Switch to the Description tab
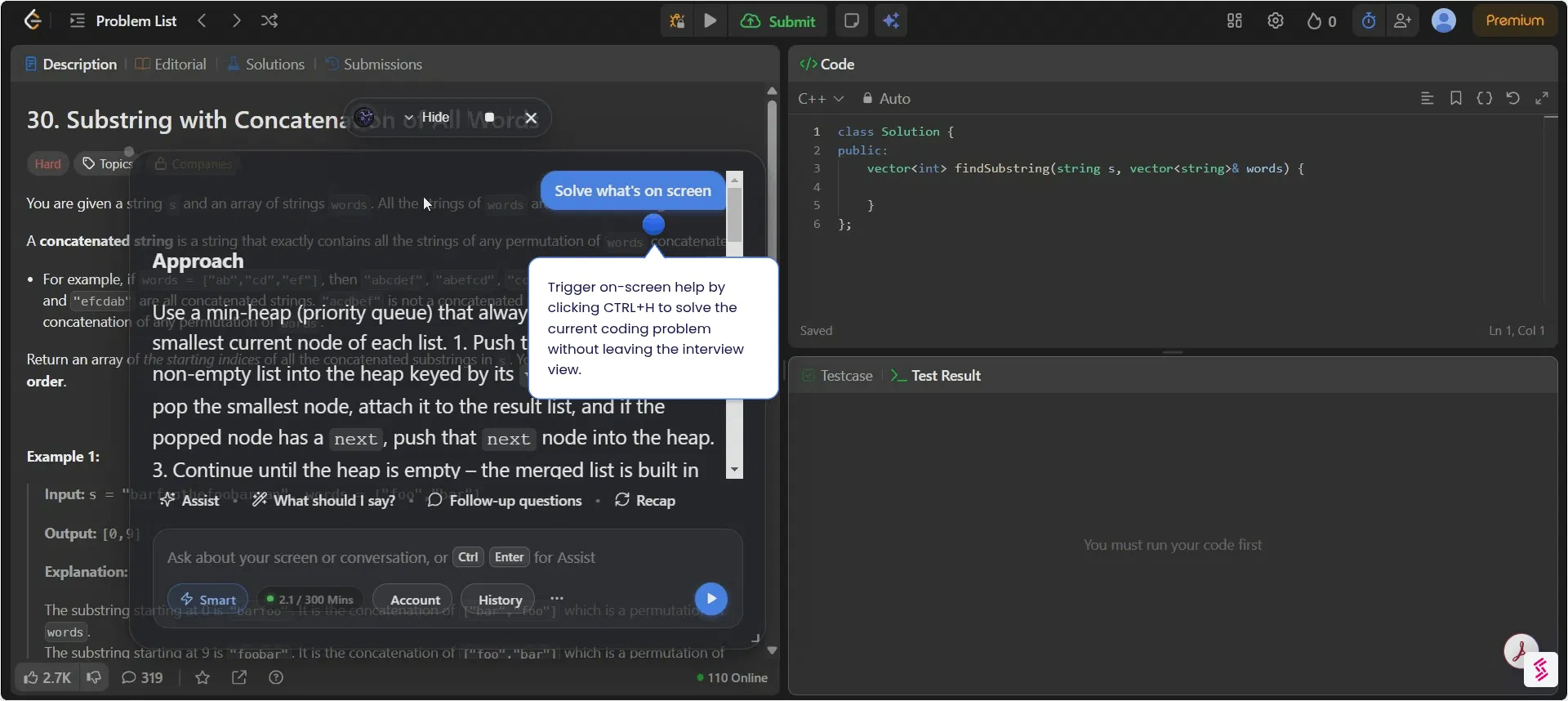The height and width of the screenshot is (701, 1568). click(x=71, y=64)
